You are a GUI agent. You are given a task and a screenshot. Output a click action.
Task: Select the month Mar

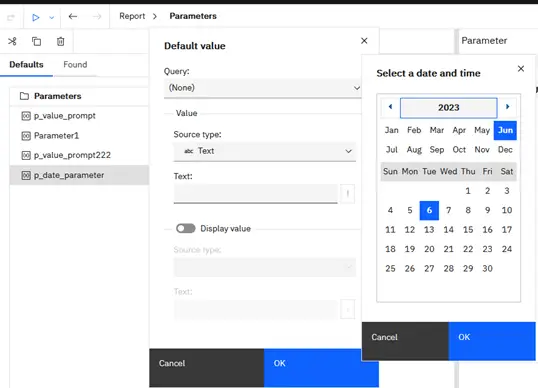(437, 130)
